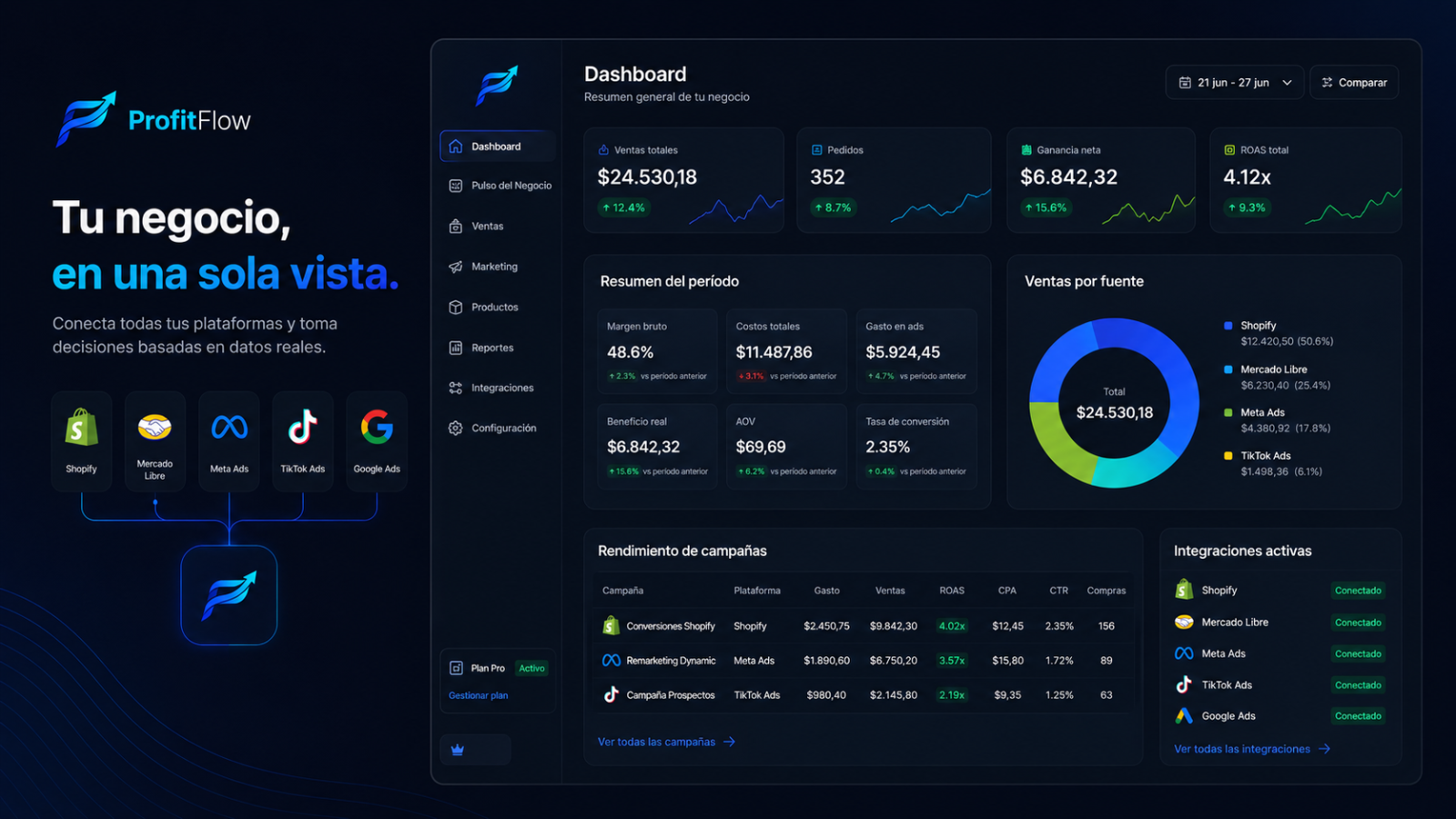Click the Meta Ads infinity icon tile
This screenshot has width=1456, height=819.
click(x=229, y=441)
